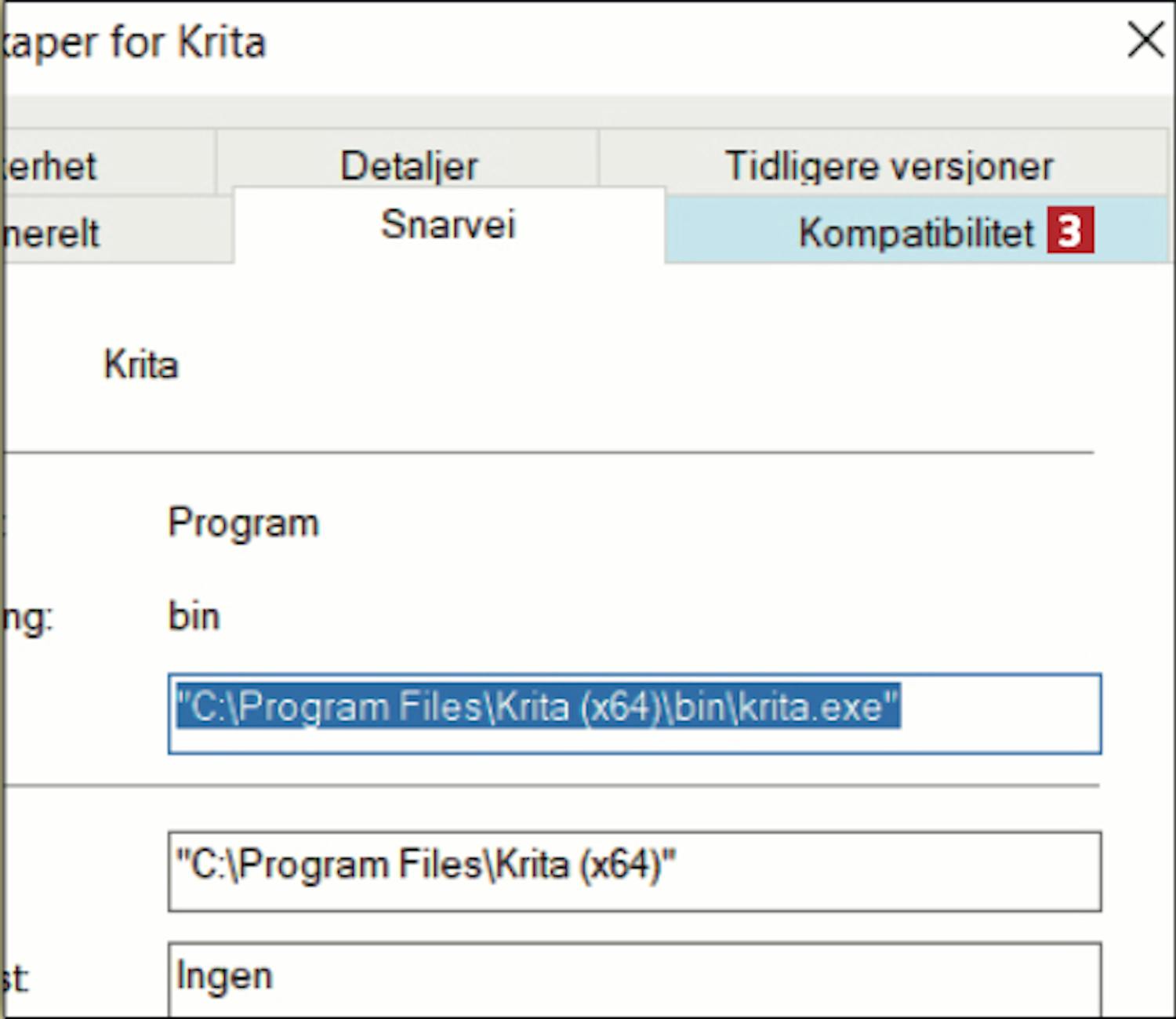The height and width of the screenshot is (1019, 1176).
Task: Click the label left of bin
Action: tap(27, 618)
